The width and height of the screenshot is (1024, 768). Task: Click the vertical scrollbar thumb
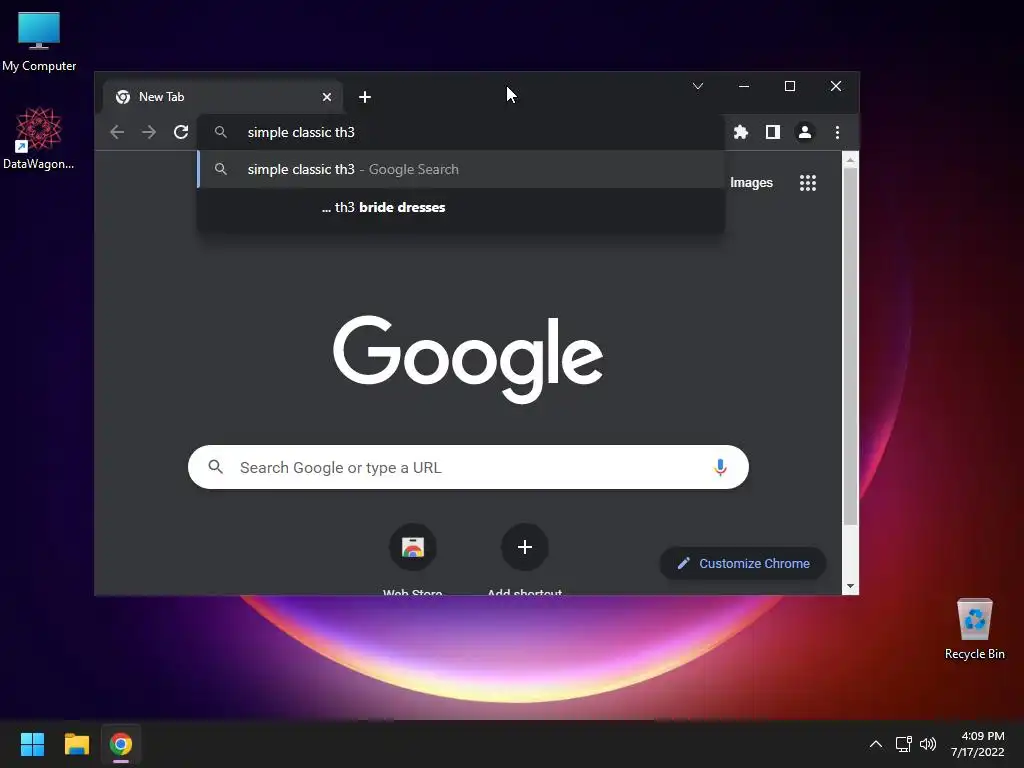coord(850,346)
